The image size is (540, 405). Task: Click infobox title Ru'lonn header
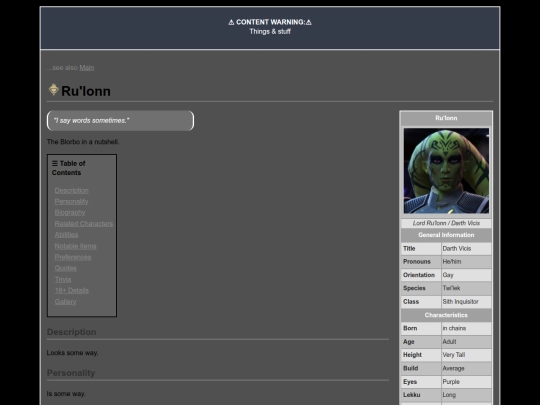(446, 118)
